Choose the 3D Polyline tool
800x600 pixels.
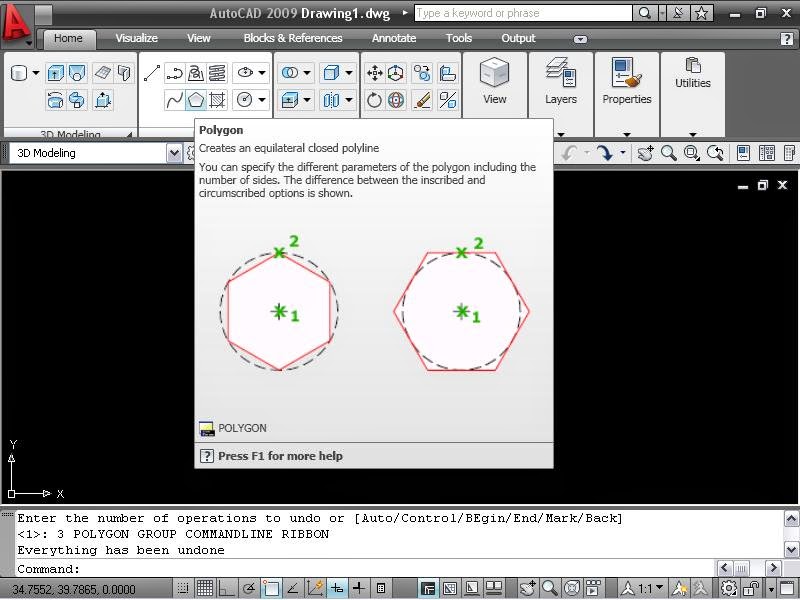click(196, 73)
